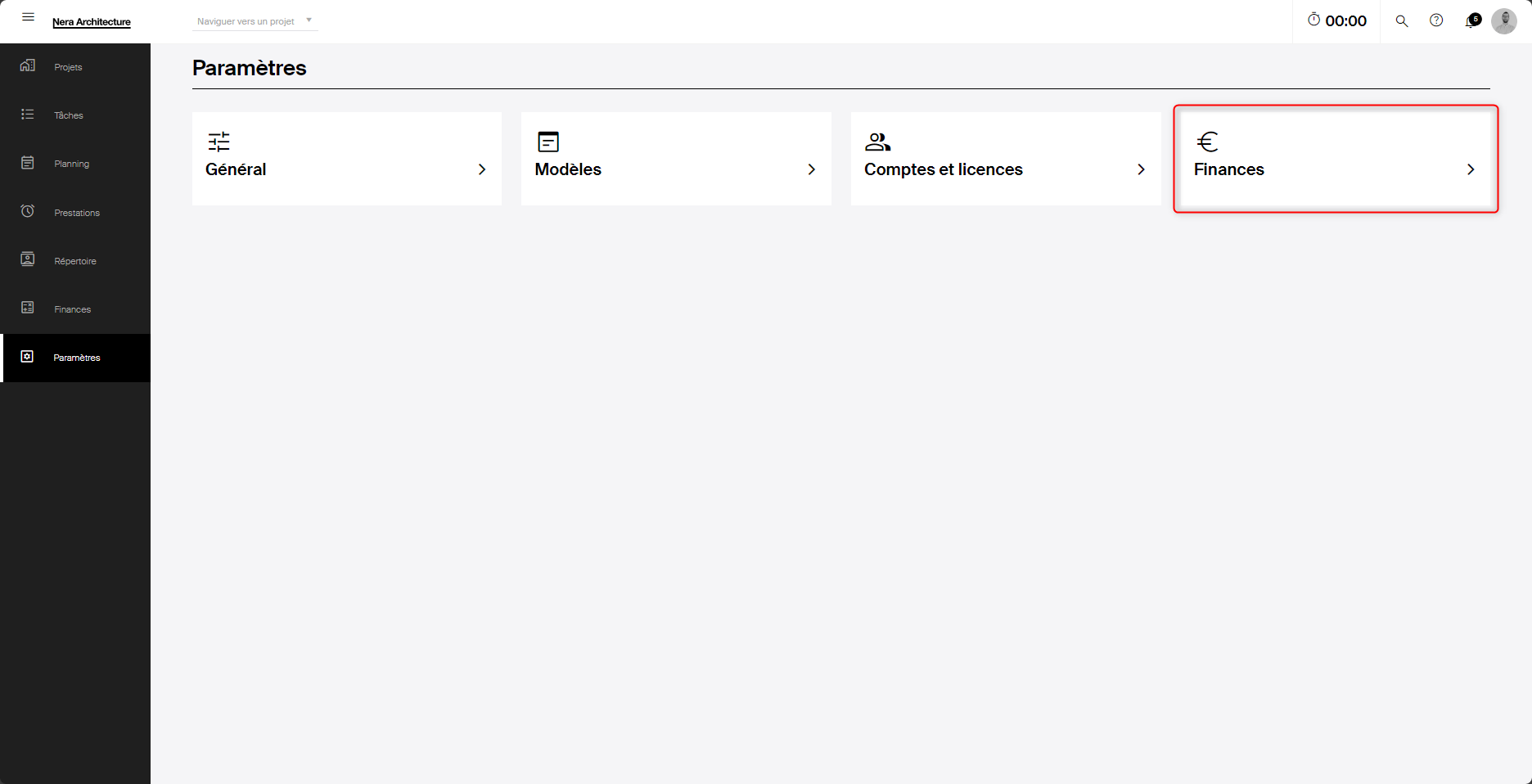
Task: Click the 00:00 timer display
Action: point(1345,21)
